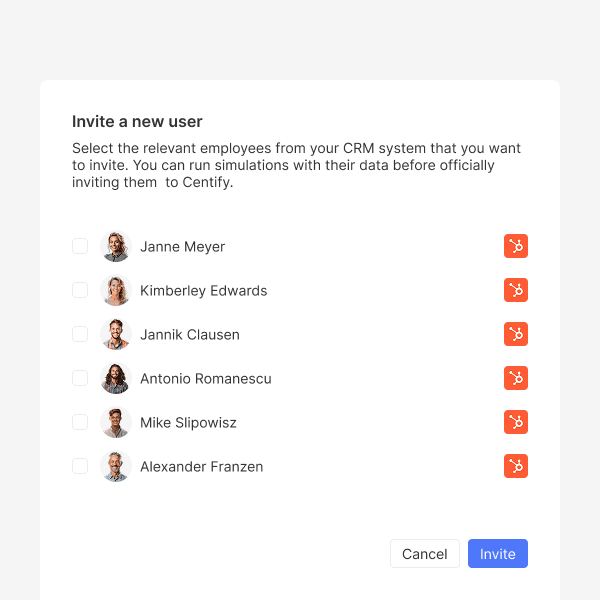Toggle the checkbox for Mike Slipowisz
Viewport: 600px width, 600px height.
pyautogui.click(x=80, y=422)
